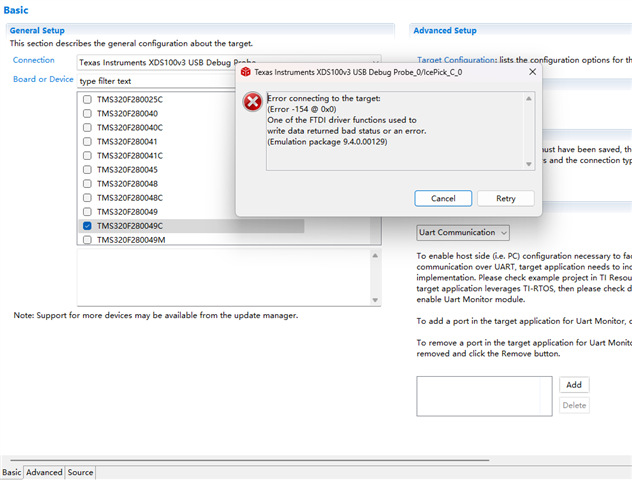This screenshot has width=632, height=480.
Task: Click the disabled Delete port button
Action: pos(574,405)
